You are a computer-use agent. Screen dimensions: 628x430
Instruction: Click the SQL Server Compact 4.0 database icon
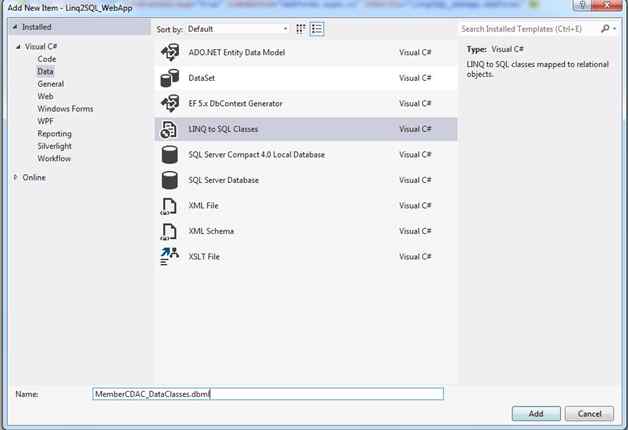(x=169, y=155)
